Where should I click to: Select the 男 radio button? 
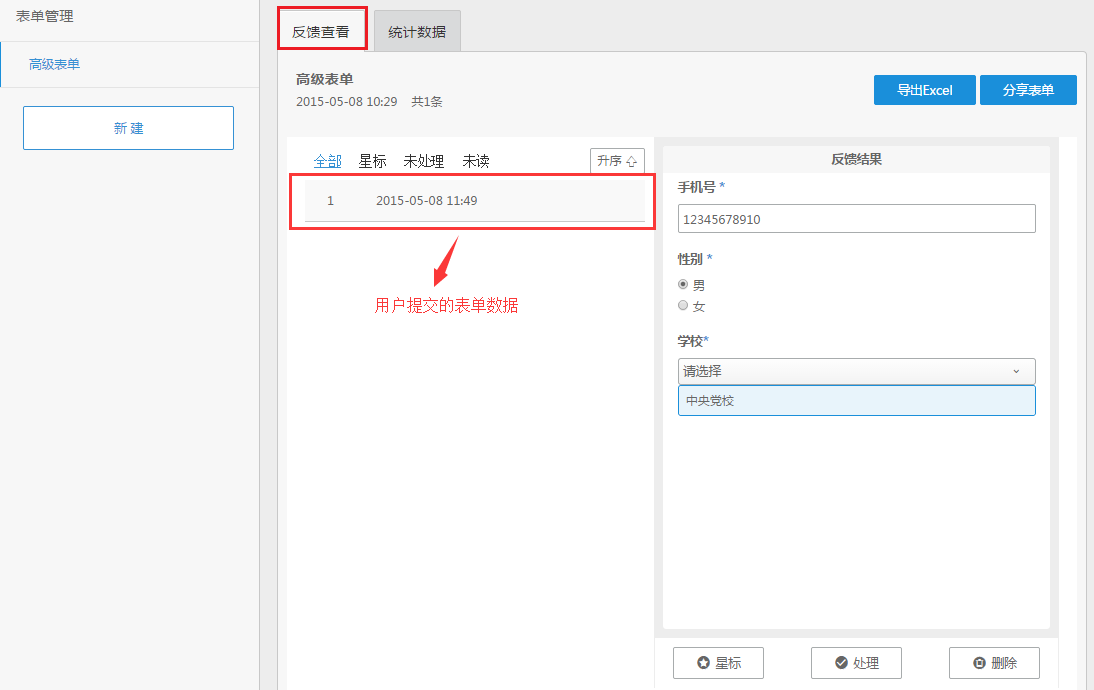[684, 284]
